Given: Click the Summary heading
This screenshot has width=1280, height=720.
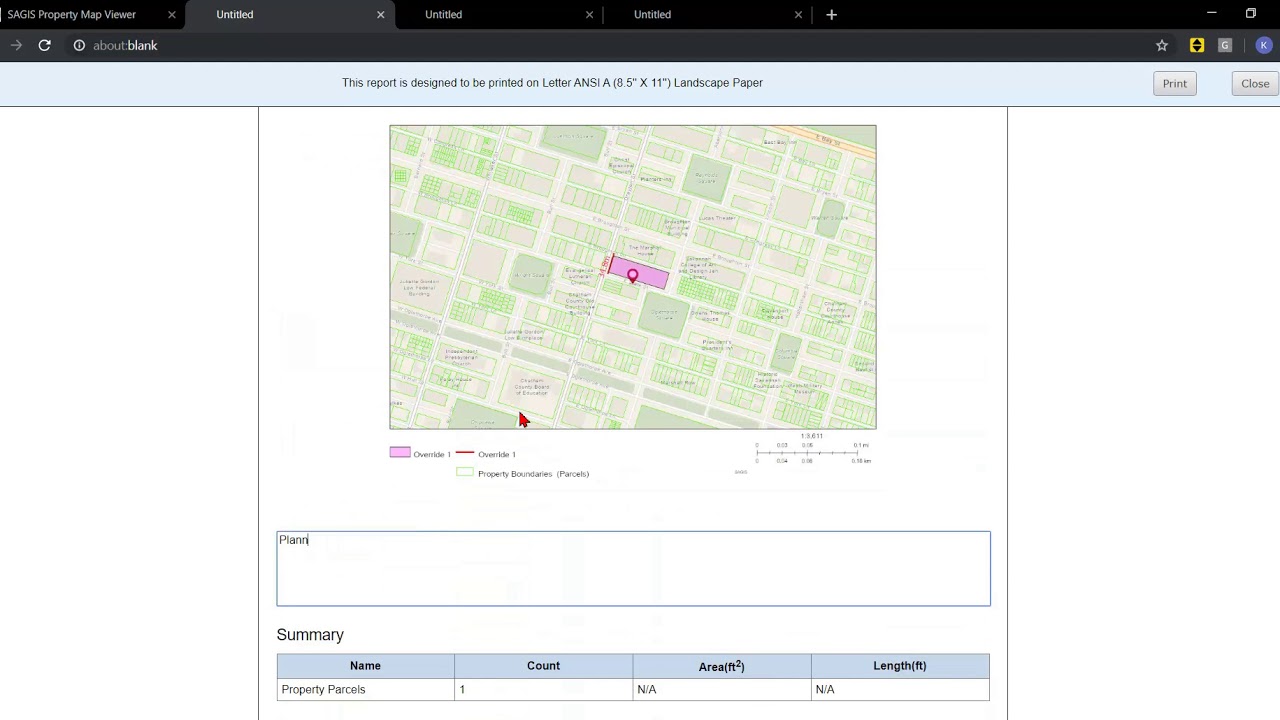Looking at the screenshot, I should point(310,635).
